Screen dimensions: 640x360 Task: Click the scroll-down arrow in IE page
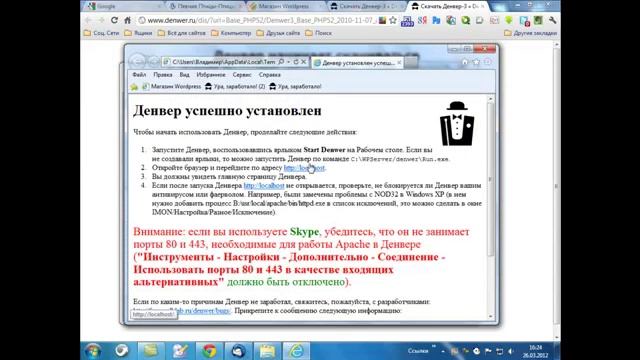pyautogui.click(x=491, y=317)
